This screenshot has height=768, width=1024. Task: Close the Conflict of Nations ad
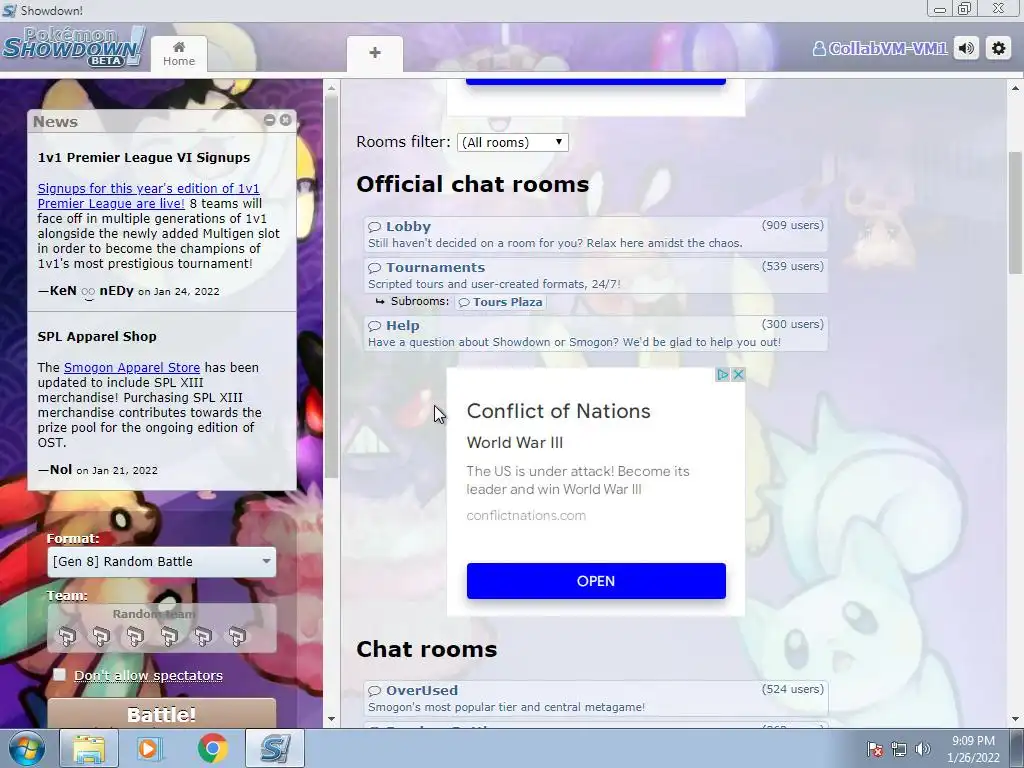tap(738, 375)
